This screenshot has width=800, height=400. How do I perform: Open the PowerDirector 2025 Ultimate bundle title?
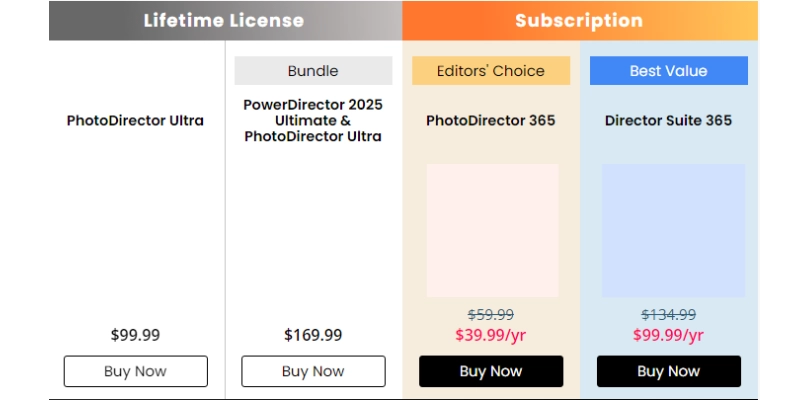313,120
